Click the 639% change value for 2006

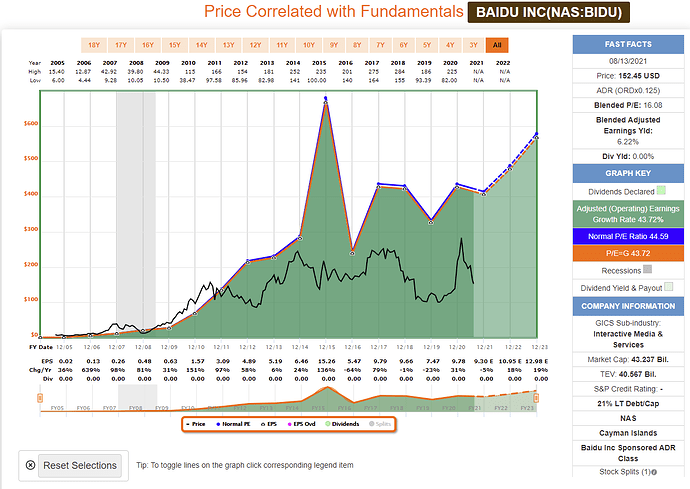(x=93, y=370)
